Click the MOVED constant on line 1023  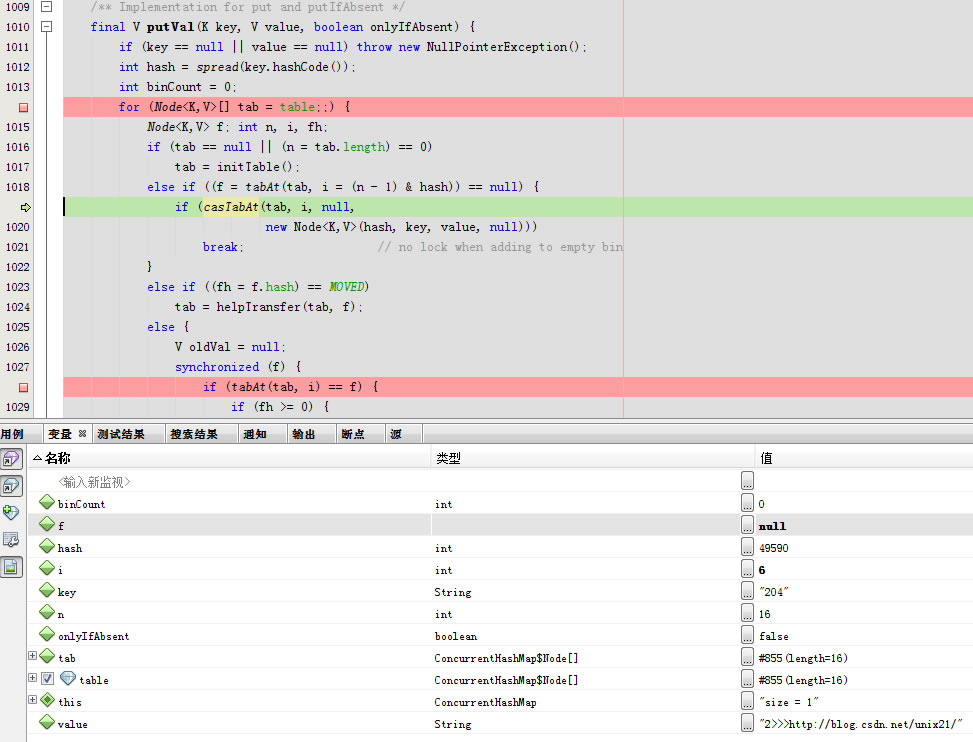[x=346, y=287]
